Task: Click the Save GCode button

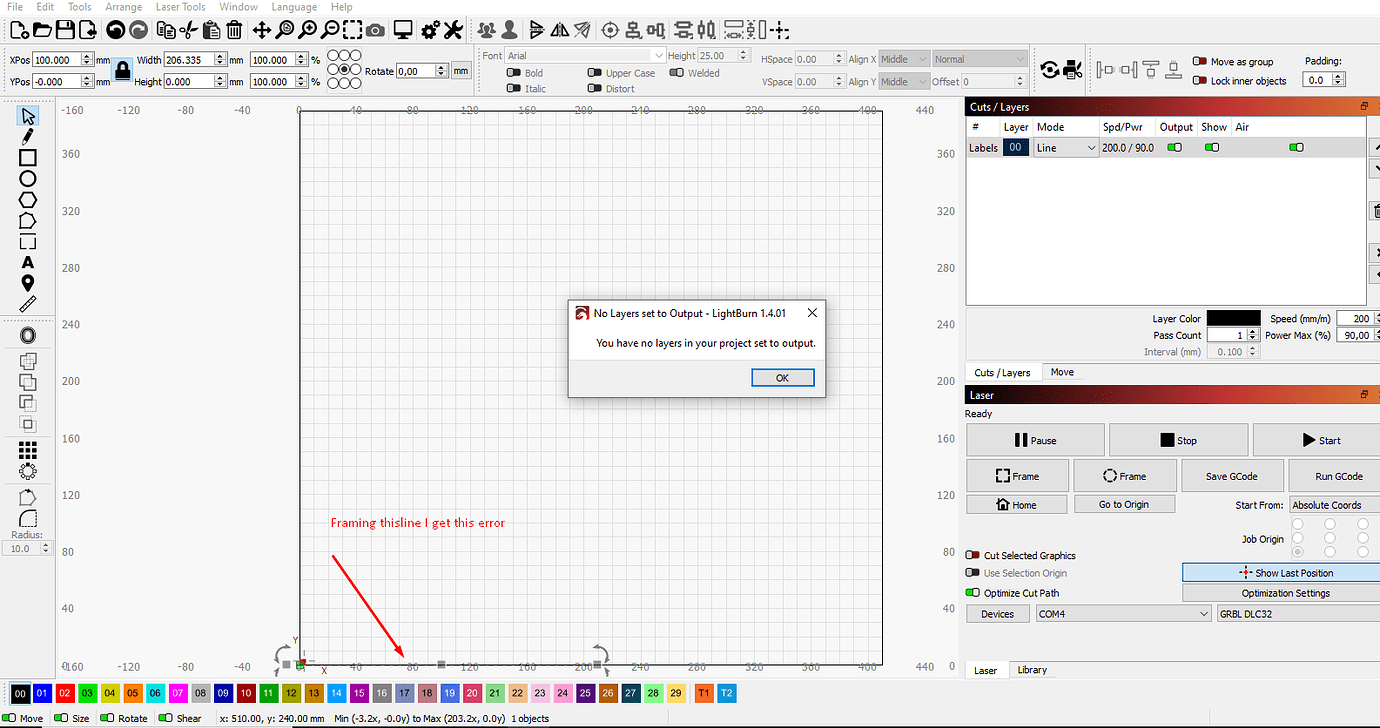Action: (x=1232, y=475)
